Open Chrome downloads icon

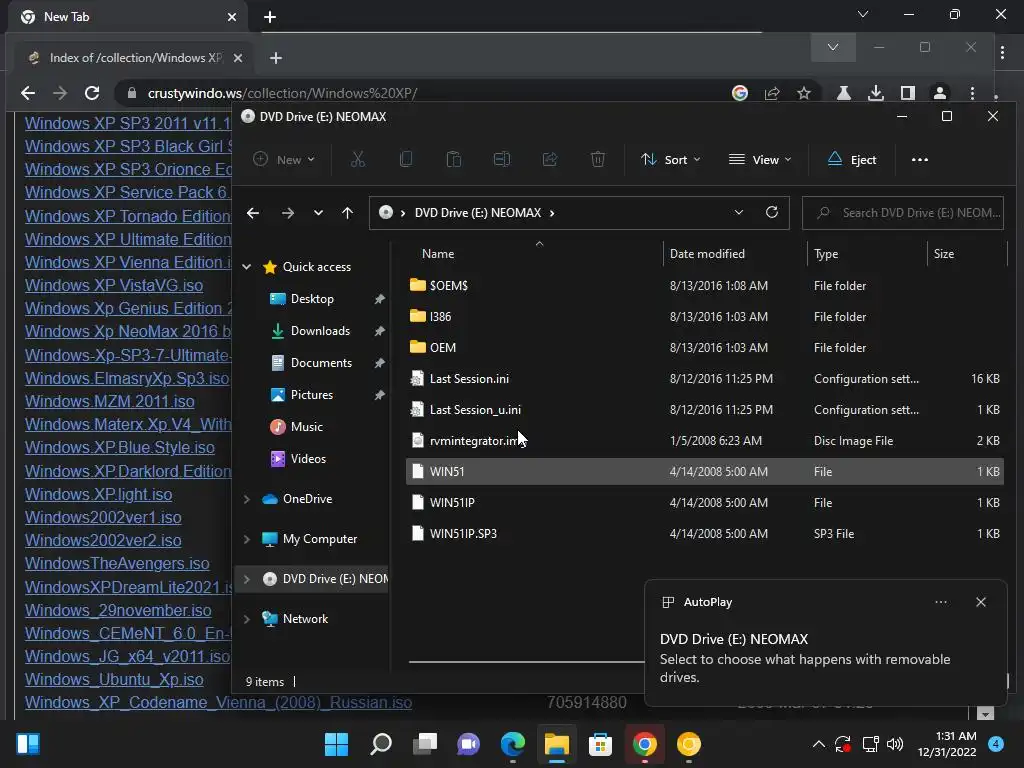(x=876, y=93)
